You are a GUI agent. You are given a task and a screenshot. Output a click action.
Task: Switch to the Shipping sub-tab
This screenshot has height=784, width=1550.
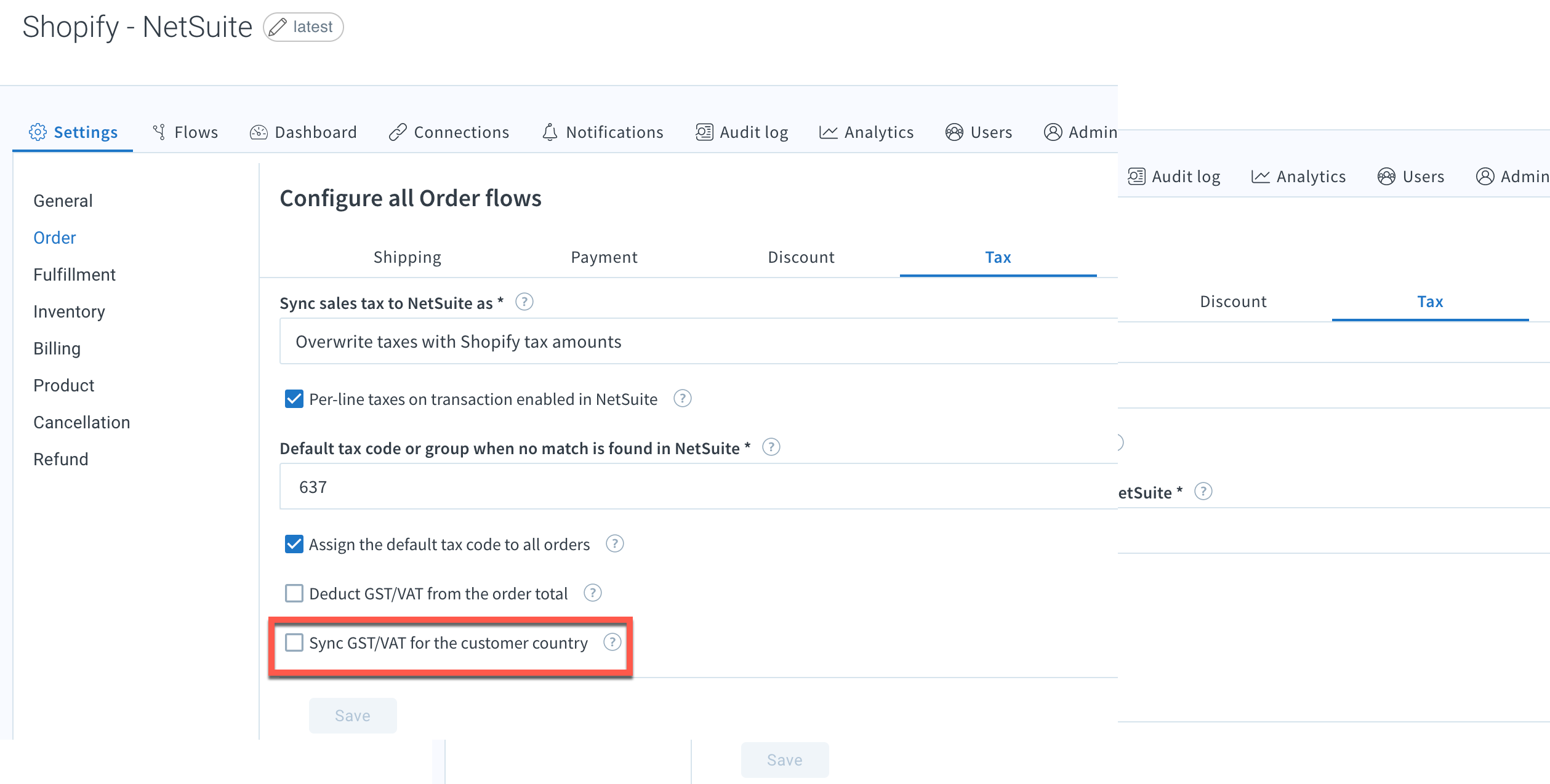click(408, 257)
